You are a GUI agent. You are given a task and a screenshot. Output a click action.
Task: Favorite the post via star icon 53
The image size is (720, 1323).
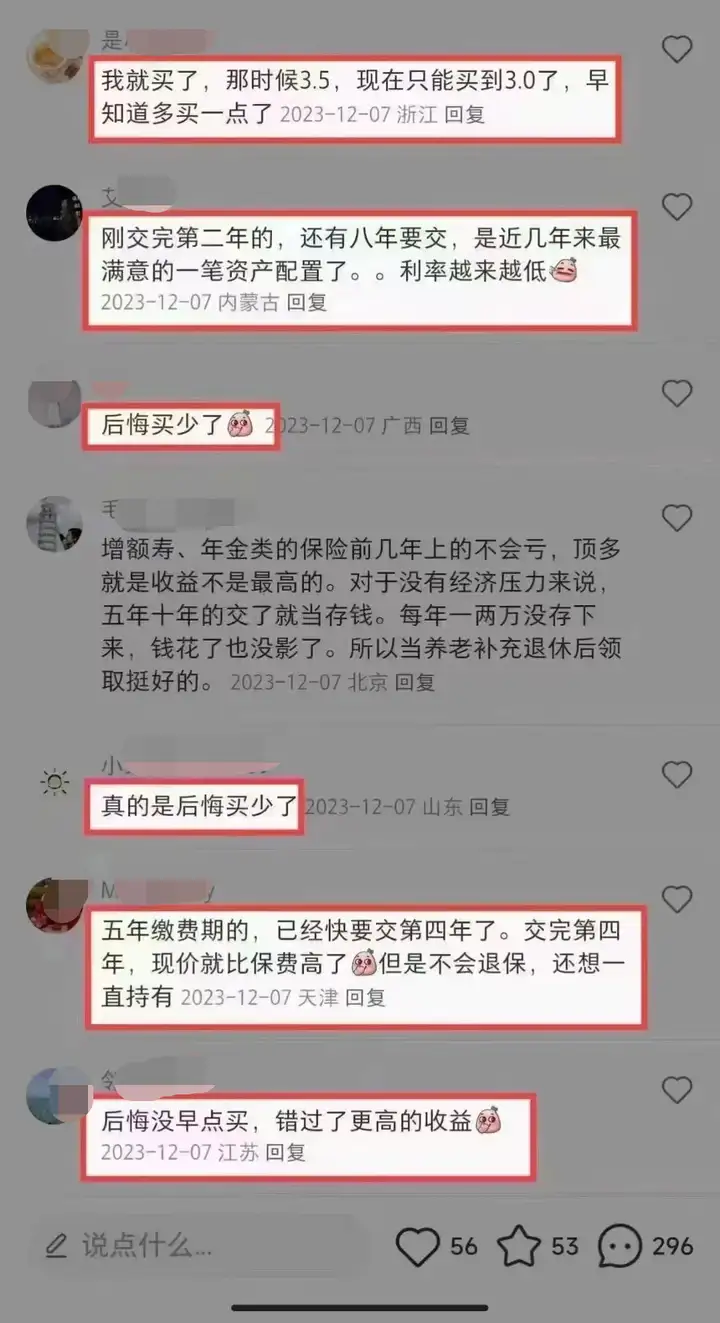518,1246
